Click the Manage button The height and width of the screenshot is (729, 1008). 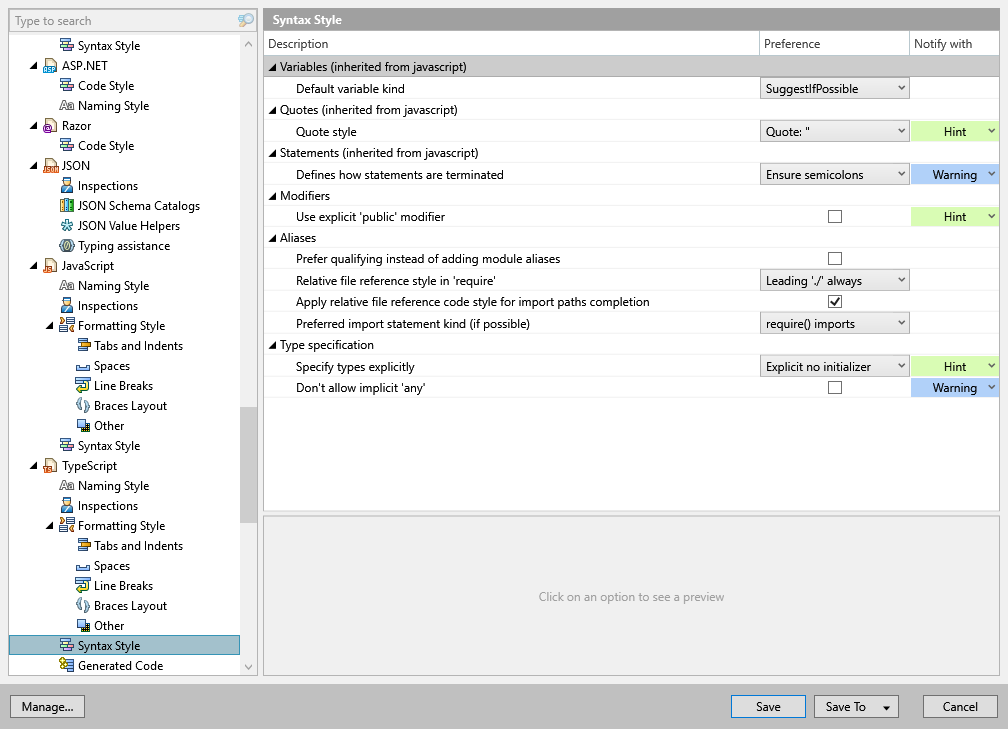point(47,706)
